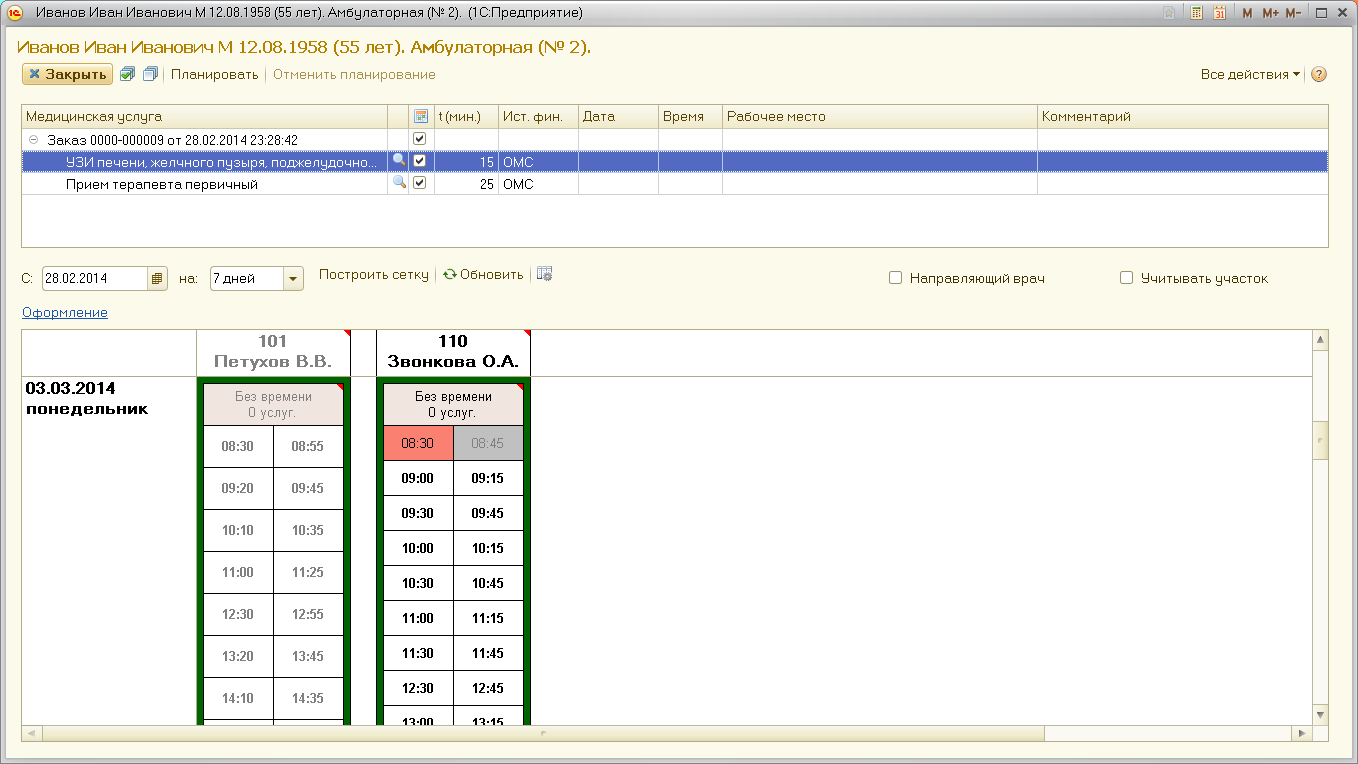Click Закрыть button
The width and height of the screenshot is (1358, 764).
point(67,74)
